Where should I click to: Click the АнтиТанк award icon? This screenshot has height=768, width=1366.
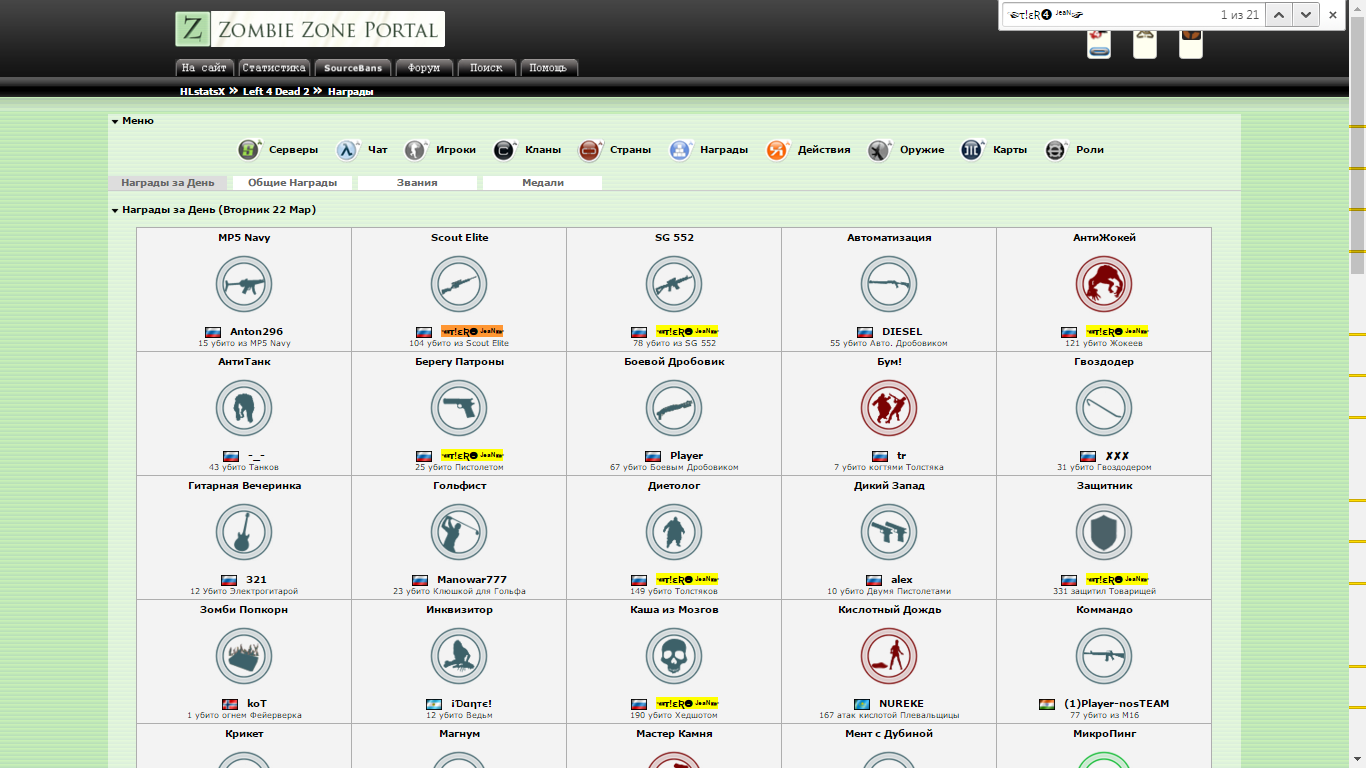(x=244, y=408)
